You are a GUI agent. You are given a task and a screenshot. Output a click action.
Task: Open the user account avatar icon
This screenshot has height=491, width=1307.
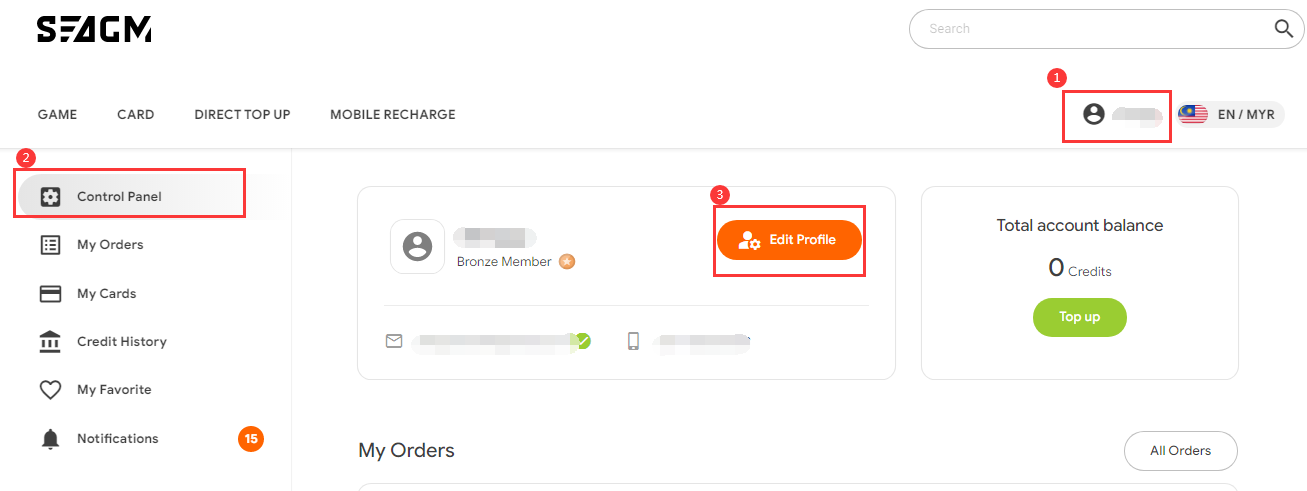[1094, 114]
